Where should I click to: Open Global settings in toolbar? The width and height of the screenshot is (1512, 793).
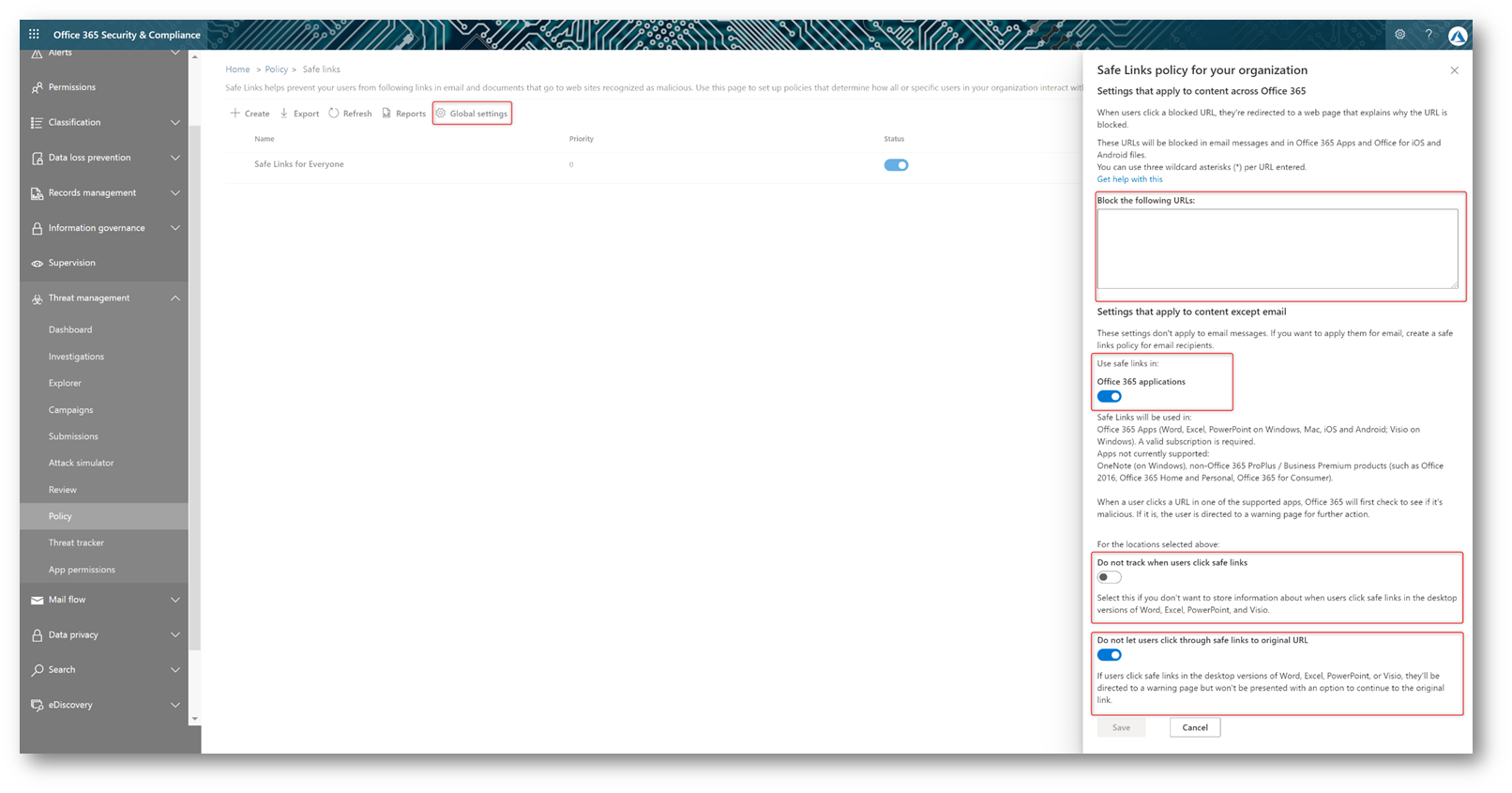pos(472,114)
